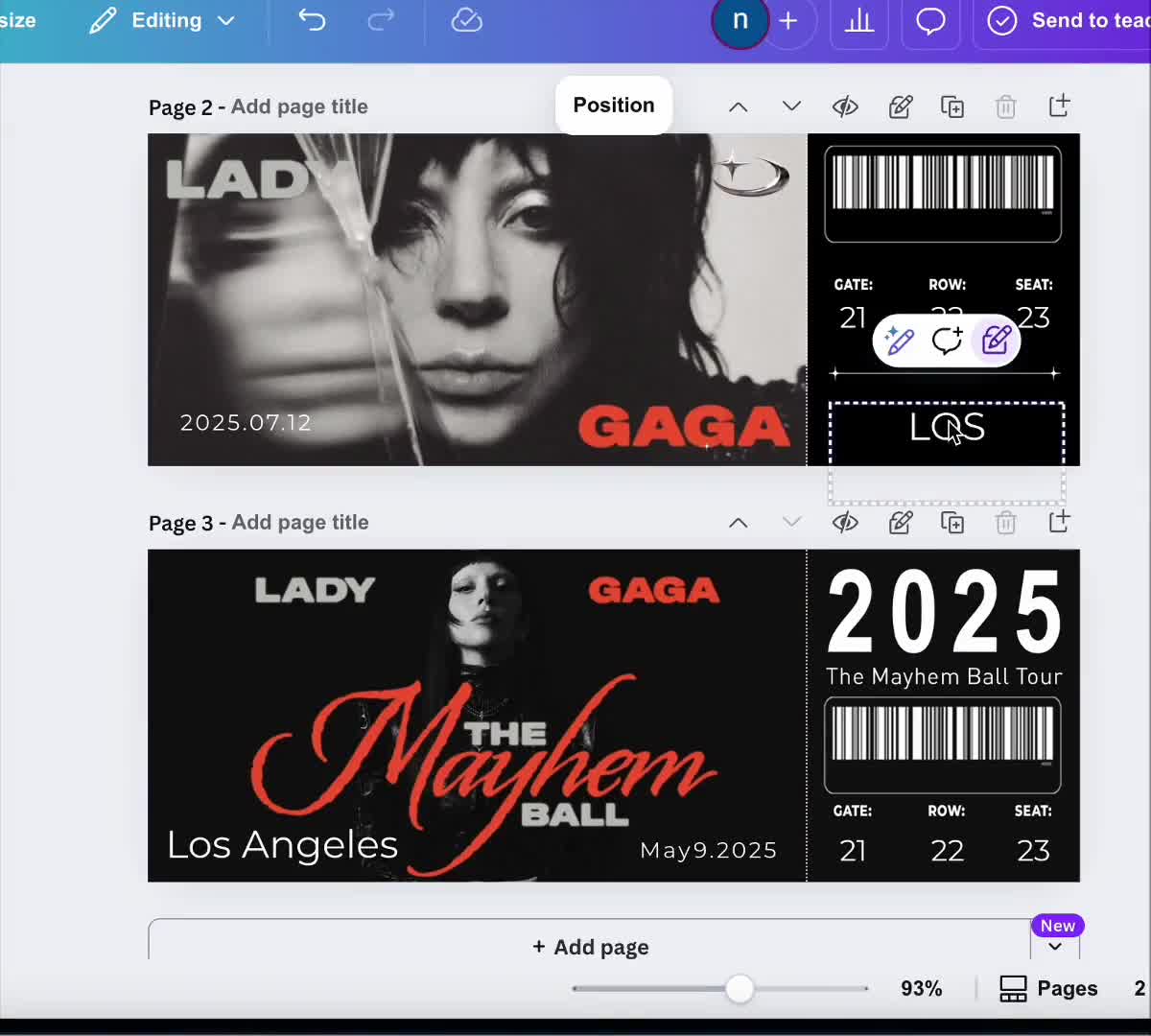
Task: Select the large 2025 heading
Action: [945, 611]
